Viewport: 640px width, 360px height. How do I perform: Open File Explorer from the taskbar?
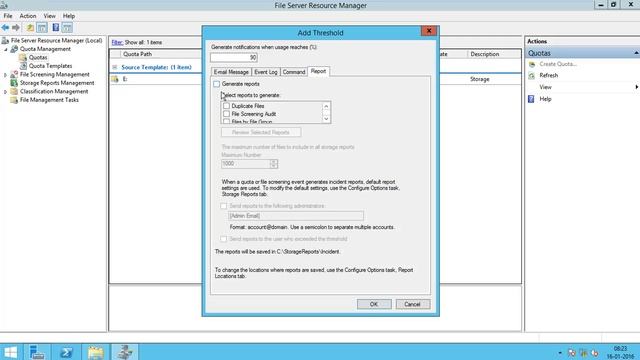(96, 352)
